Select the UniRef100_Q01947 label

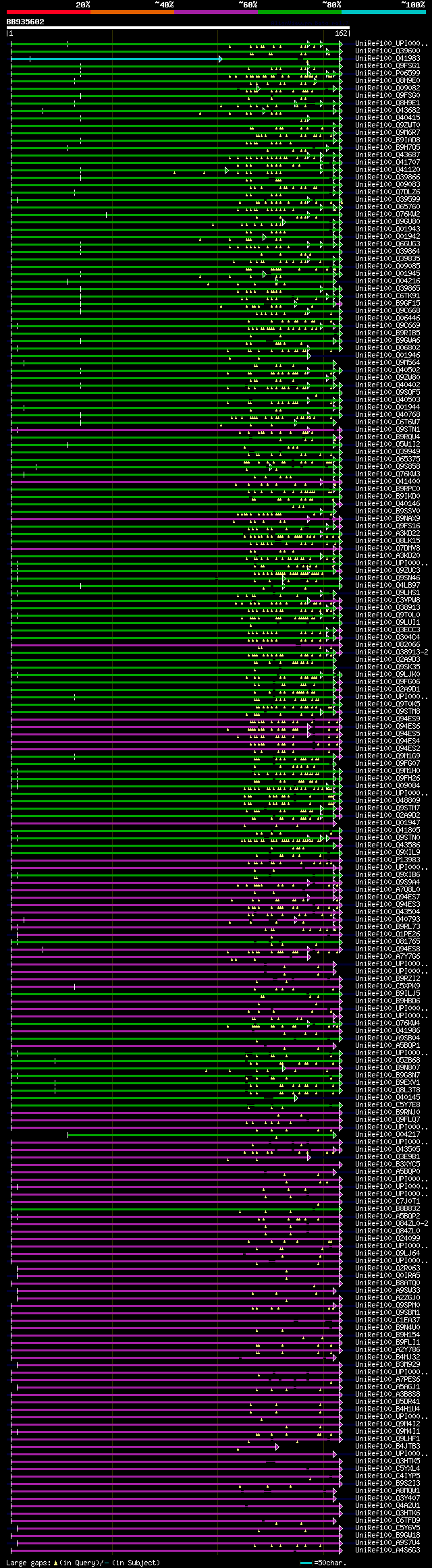[387, 823]
